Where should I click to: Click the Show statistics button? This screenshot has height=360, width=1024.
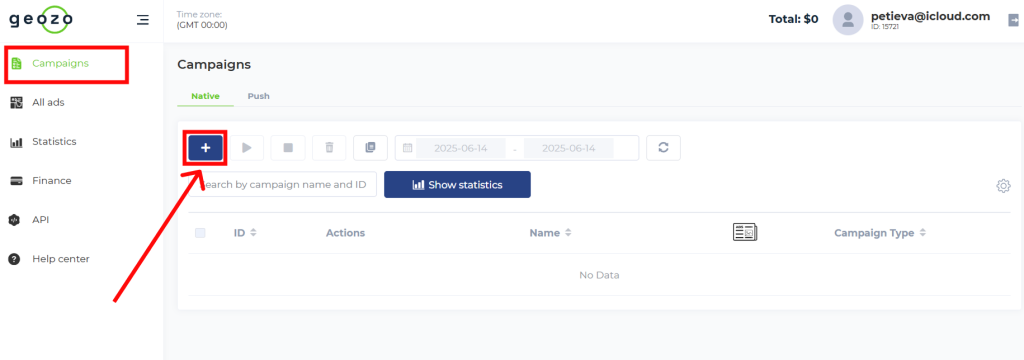tap(457, 184)
